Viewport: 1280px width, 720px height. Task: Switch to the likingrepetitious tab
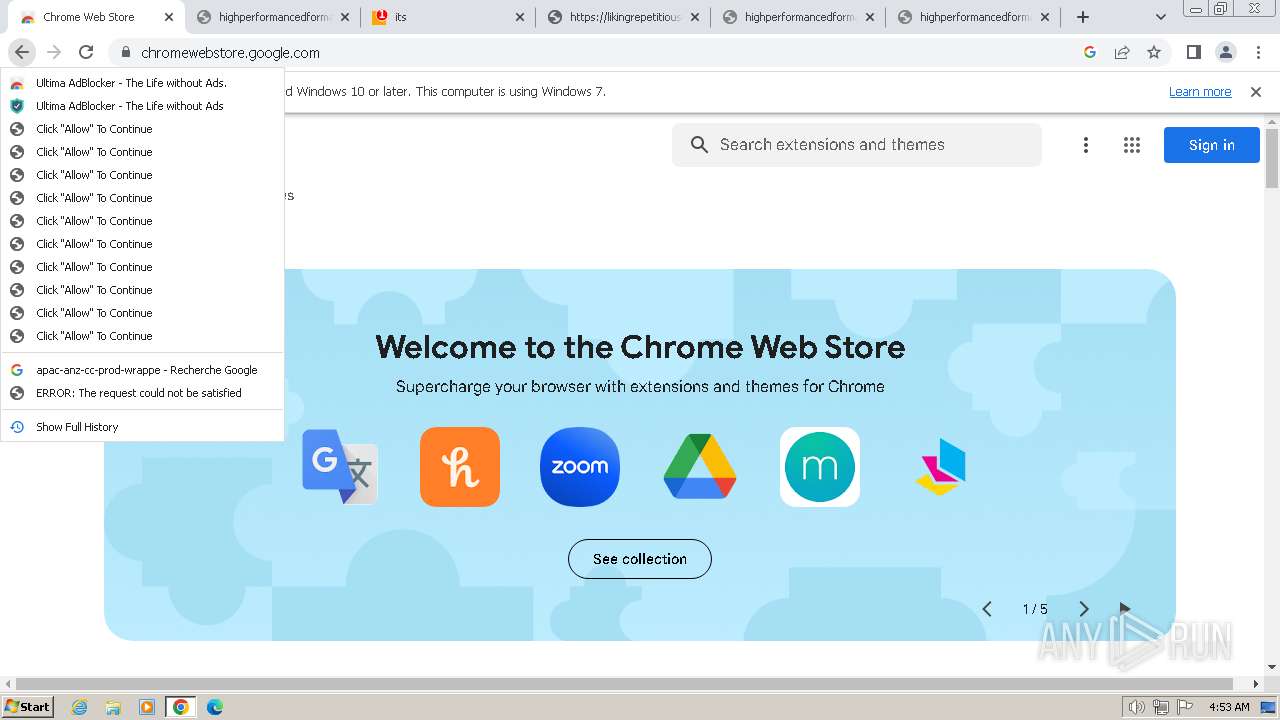click(x=624, y=17)
